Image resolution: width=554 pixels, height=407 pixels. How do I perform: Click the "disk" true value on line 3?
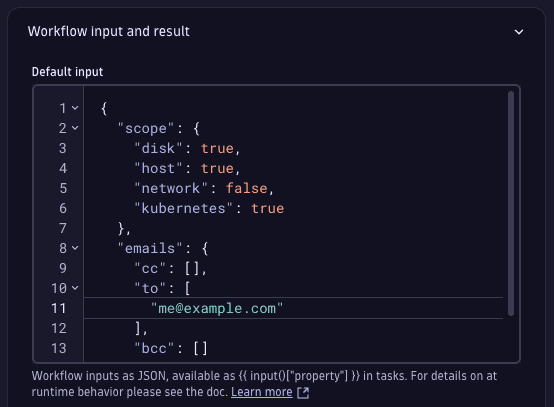217,148
